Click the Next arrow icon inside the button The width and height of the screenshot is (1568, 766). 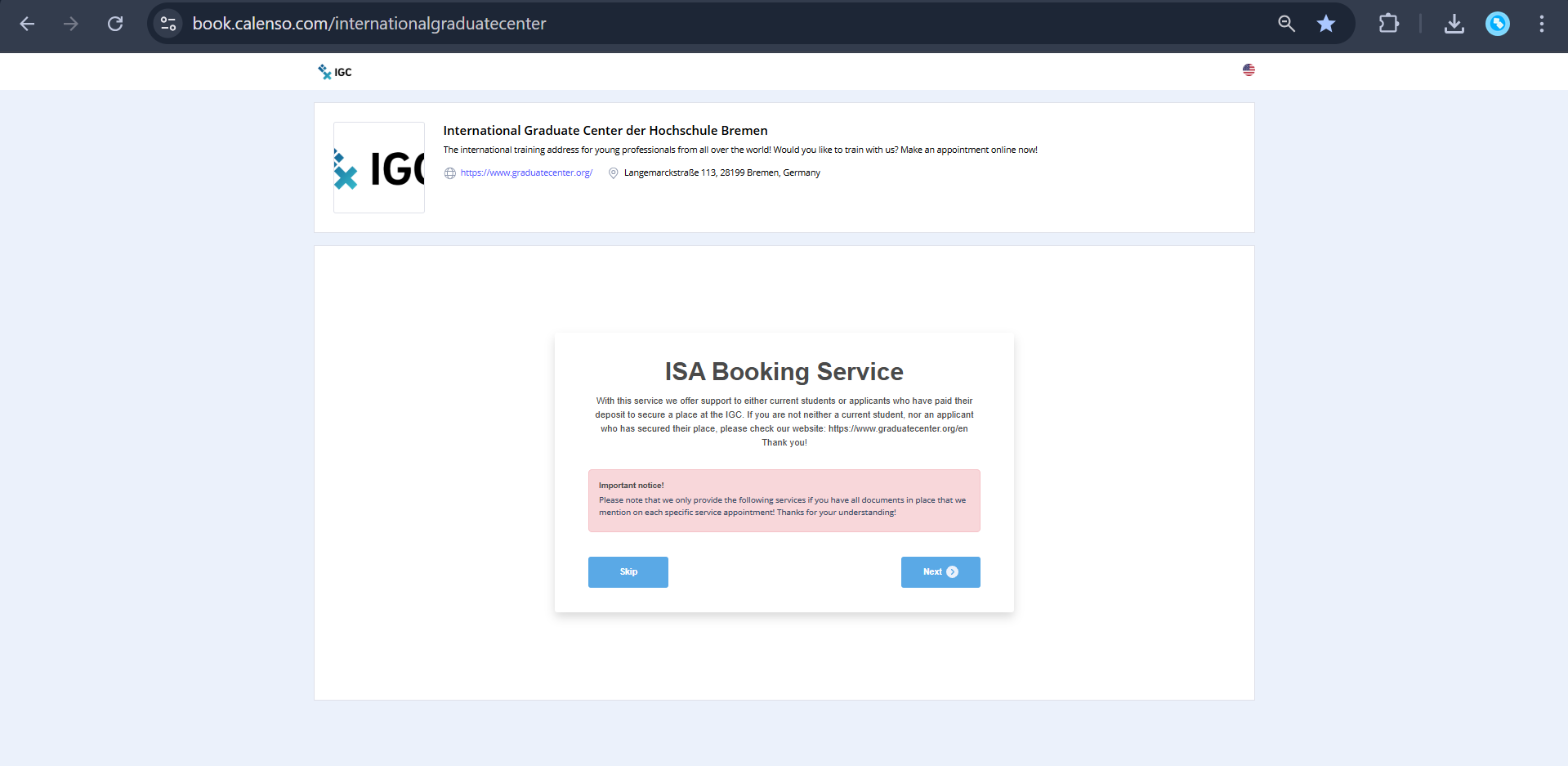click(x=952, y=571)
